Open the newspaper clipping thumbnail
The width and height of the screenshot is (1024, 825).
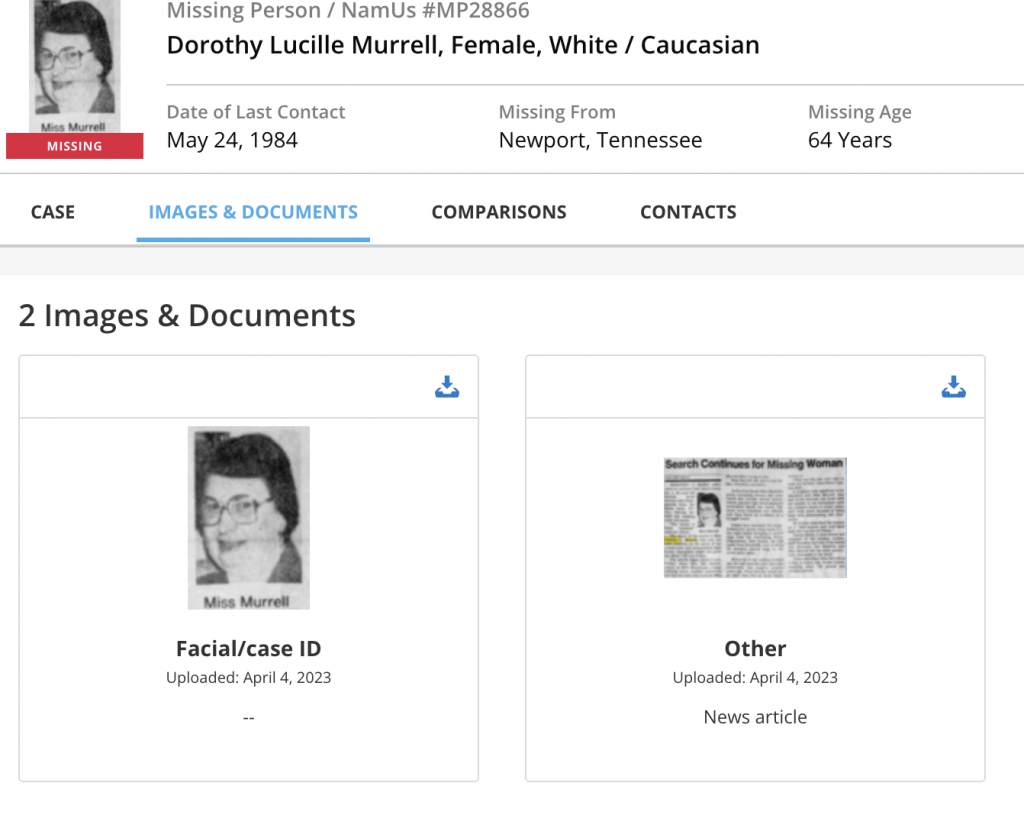(x=755, y=517)
